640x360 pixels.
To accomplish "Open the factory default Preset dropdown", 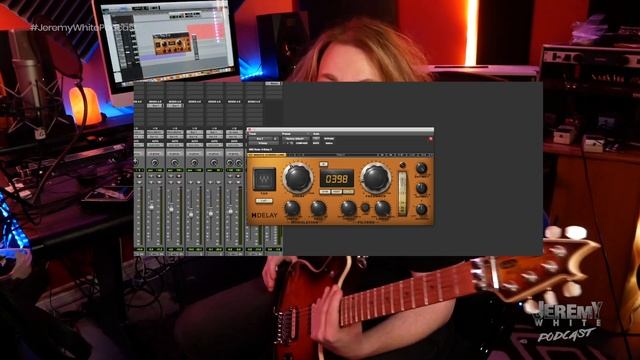I will 295,139.
